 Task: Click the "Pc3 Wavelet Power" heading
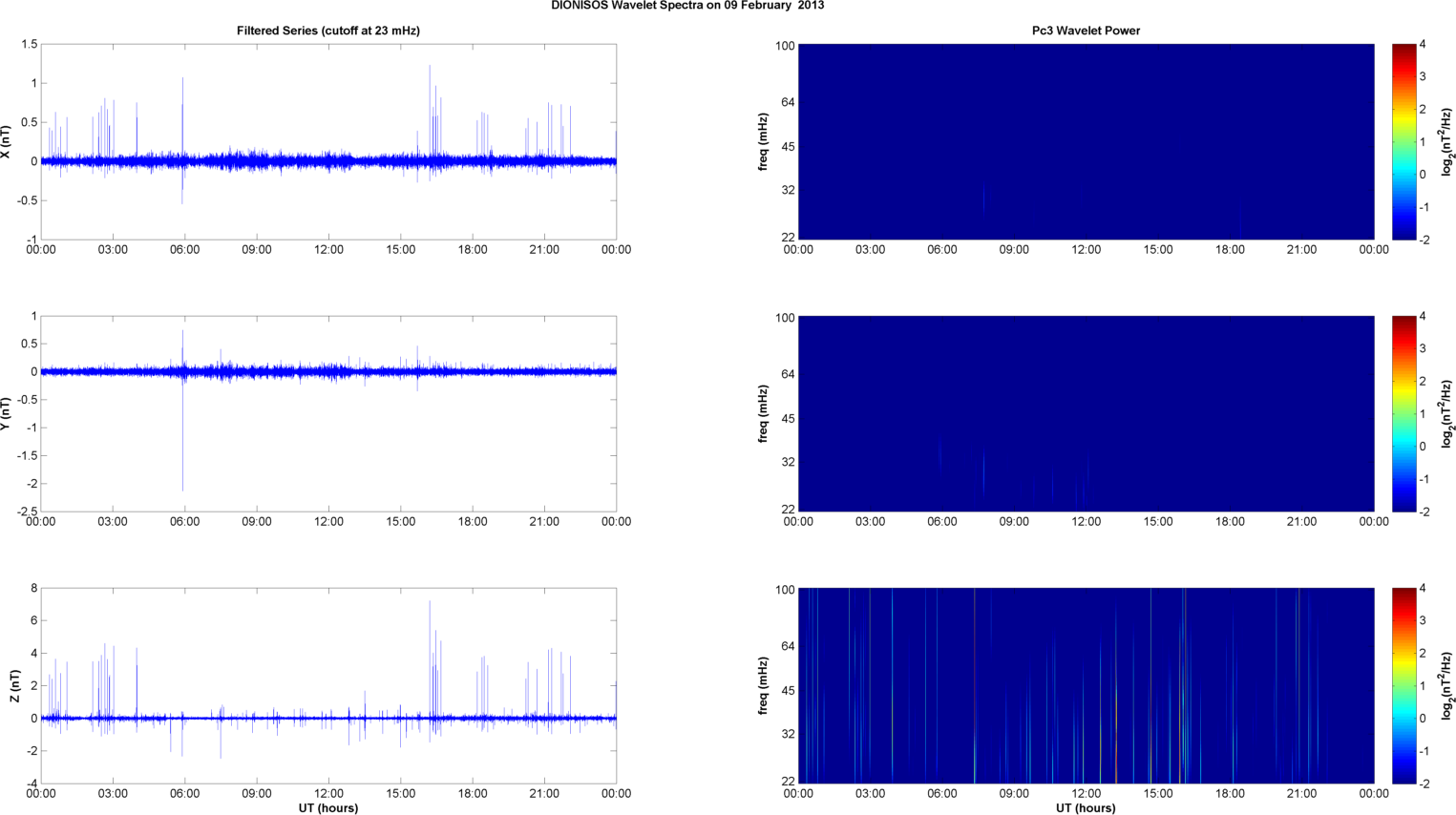point(1086,31)
